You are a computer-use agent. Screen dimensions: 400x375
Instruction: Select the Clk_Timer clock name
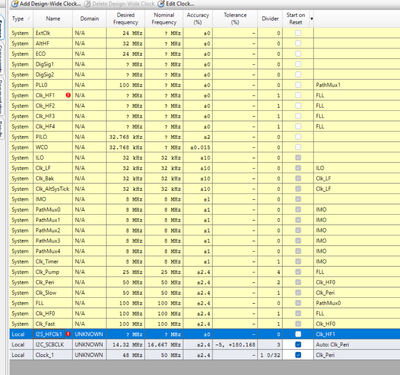47,261
